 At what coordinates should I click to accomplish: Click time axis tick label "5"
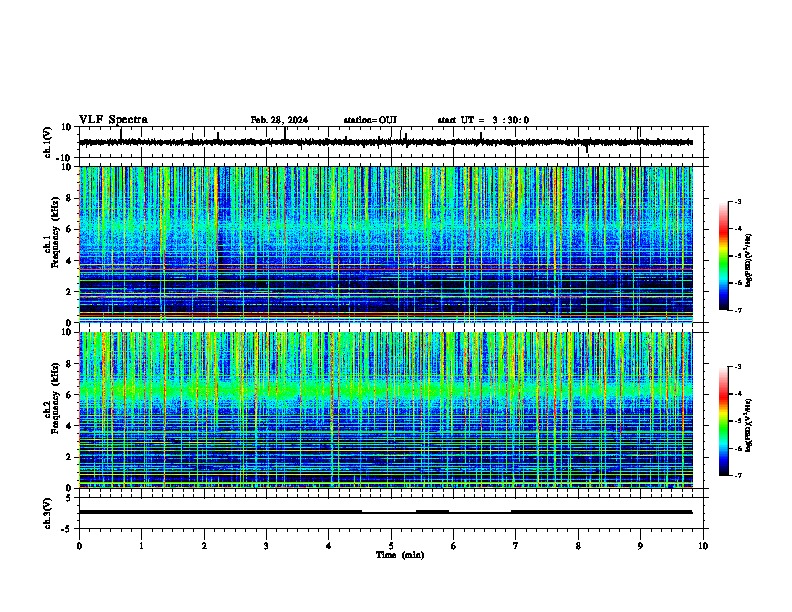[391, 546]
